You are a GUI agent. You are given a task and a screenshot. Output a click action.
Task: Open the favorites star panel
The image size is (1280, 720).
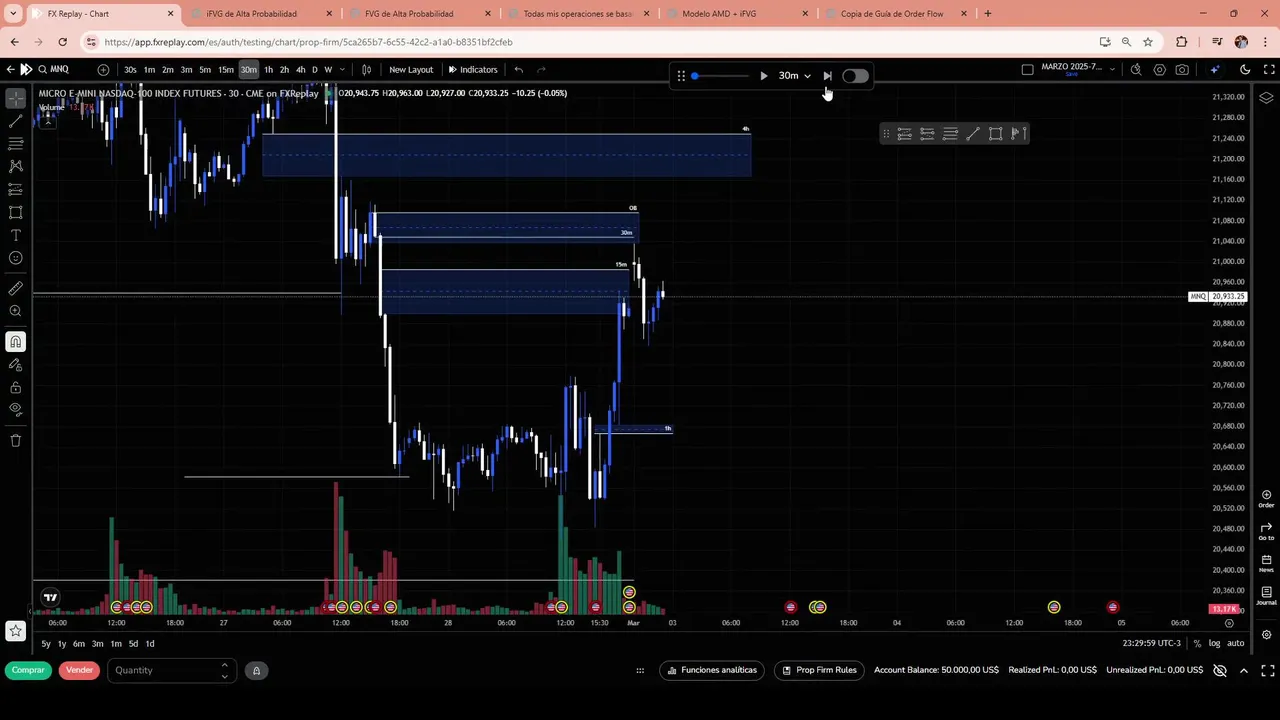(15, 631)
